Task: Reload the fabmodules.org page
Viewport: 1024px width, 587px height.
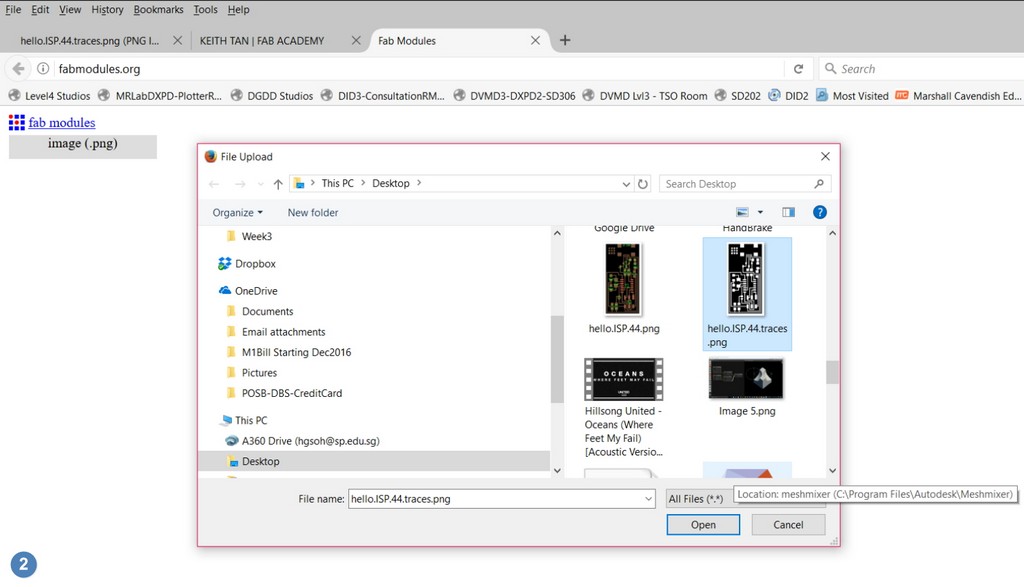Action: pyautogui.click(x=798, y=69)
